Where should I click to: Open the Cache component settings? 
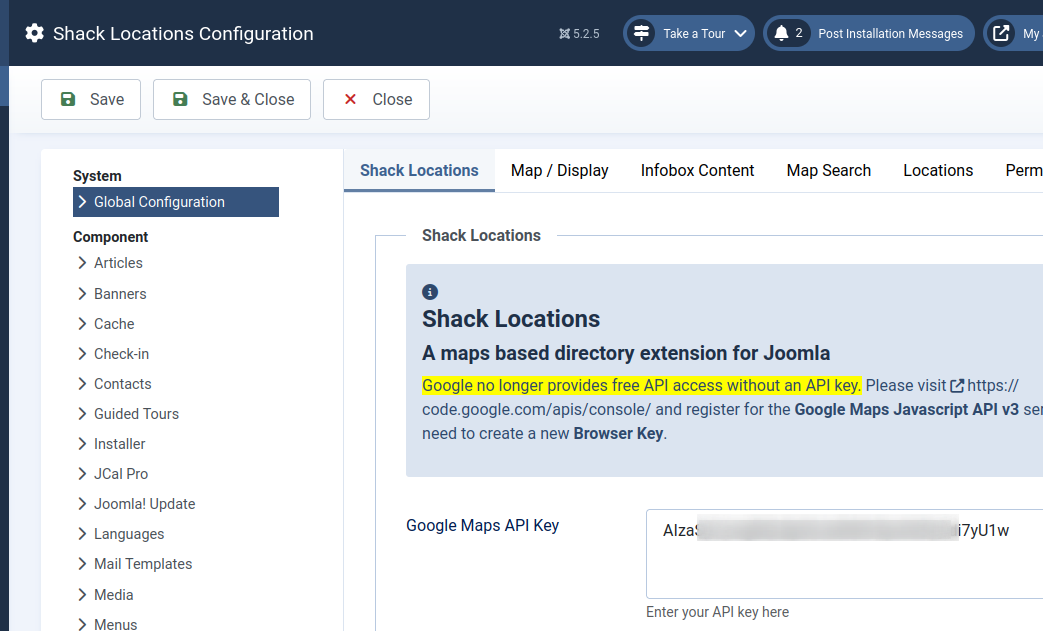[114, 324]
